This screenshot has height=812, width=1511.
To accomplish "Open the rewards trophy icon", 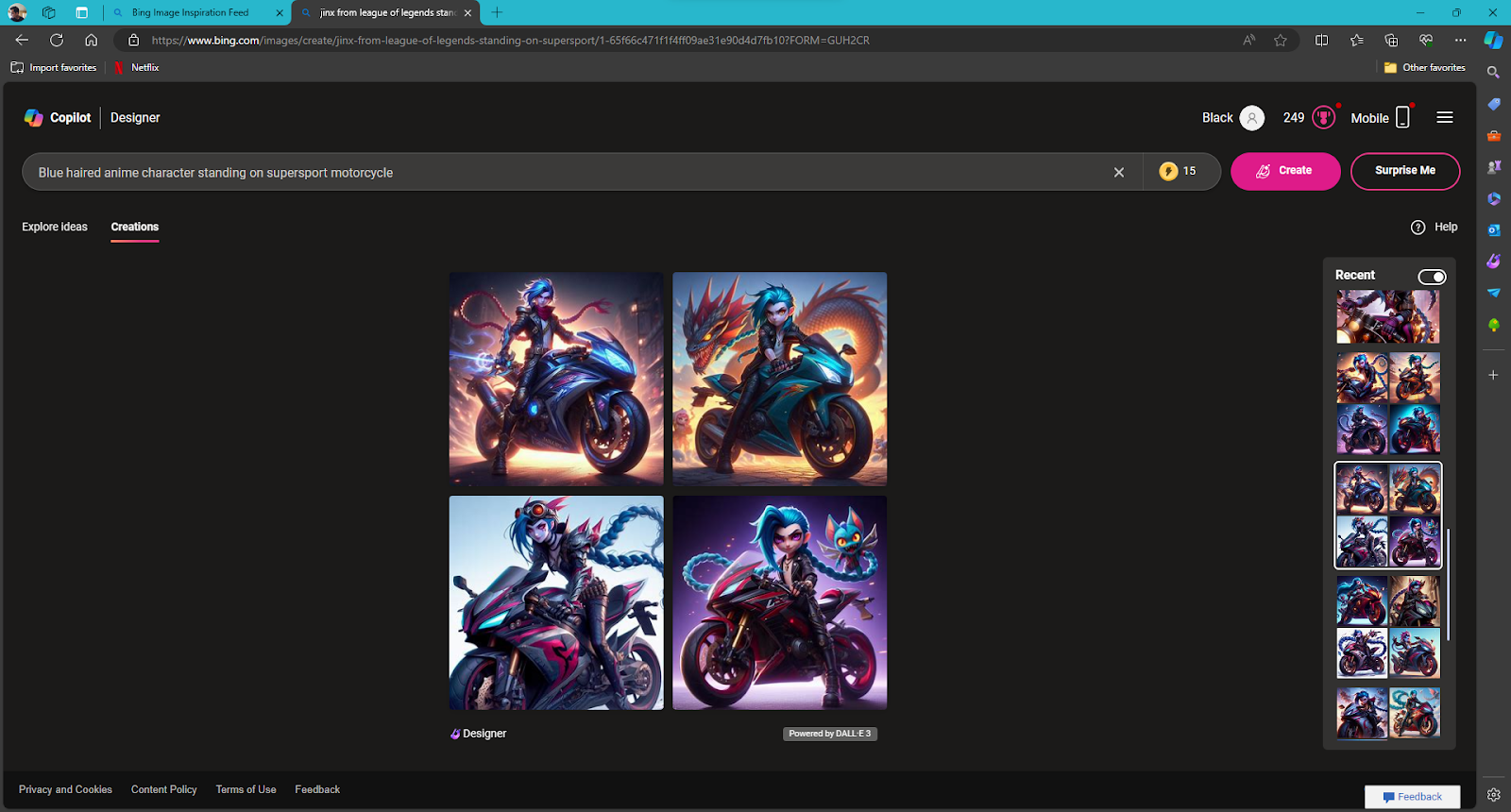I will click(1324, 118).
